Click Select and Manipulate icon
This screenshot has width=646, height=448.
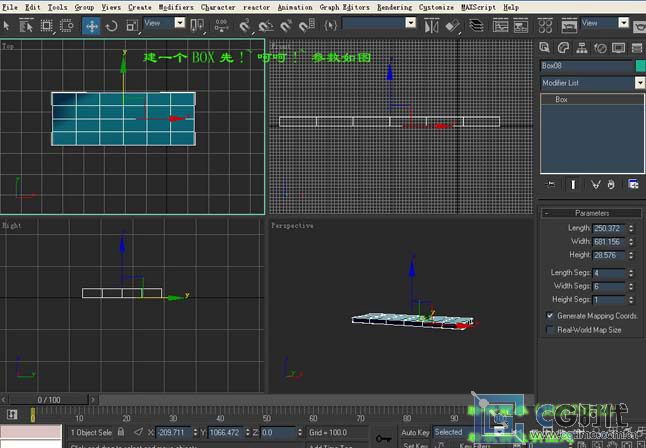coord(222,26)
